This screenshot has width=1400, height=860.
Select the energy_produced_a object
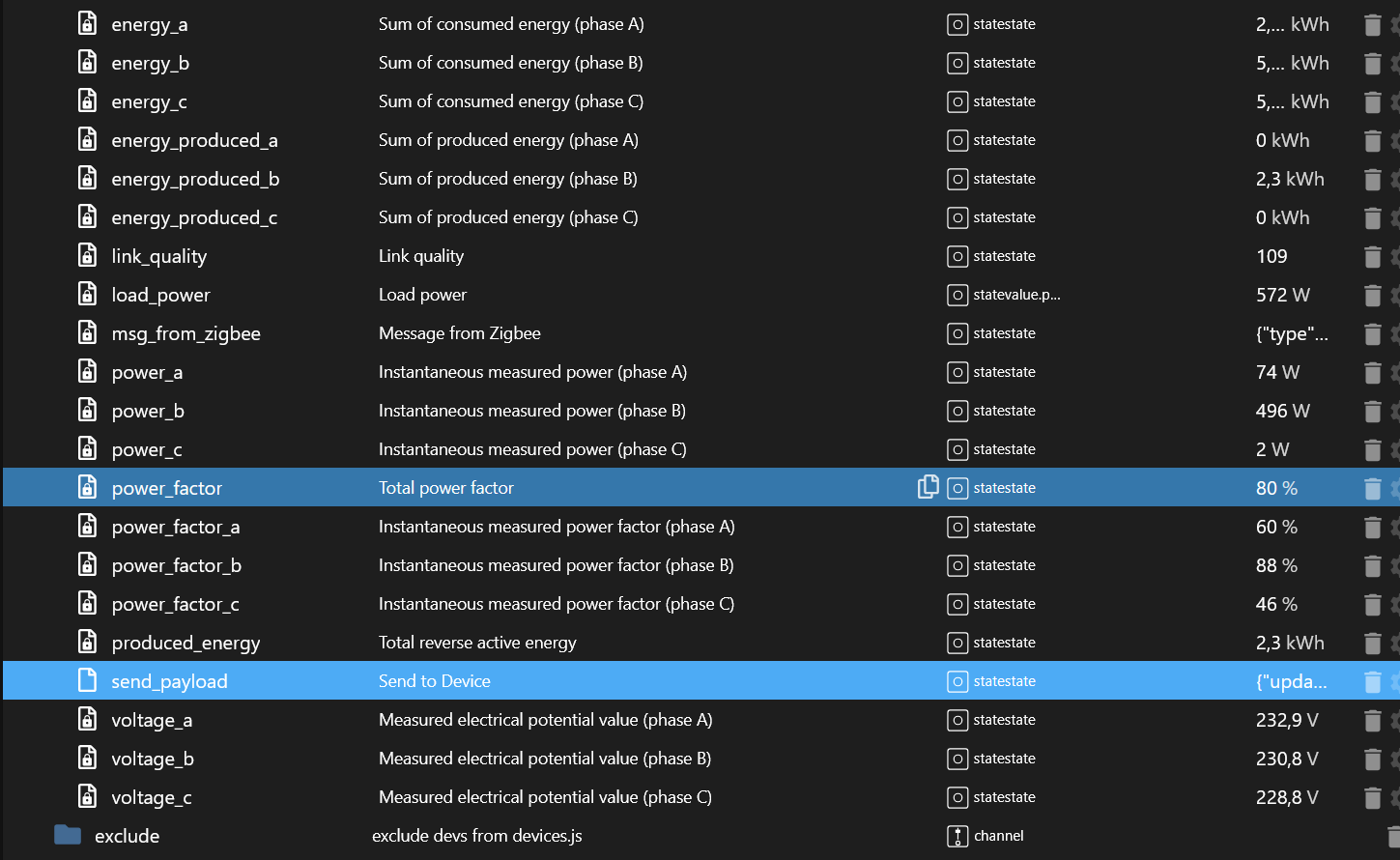click(194, 140)
